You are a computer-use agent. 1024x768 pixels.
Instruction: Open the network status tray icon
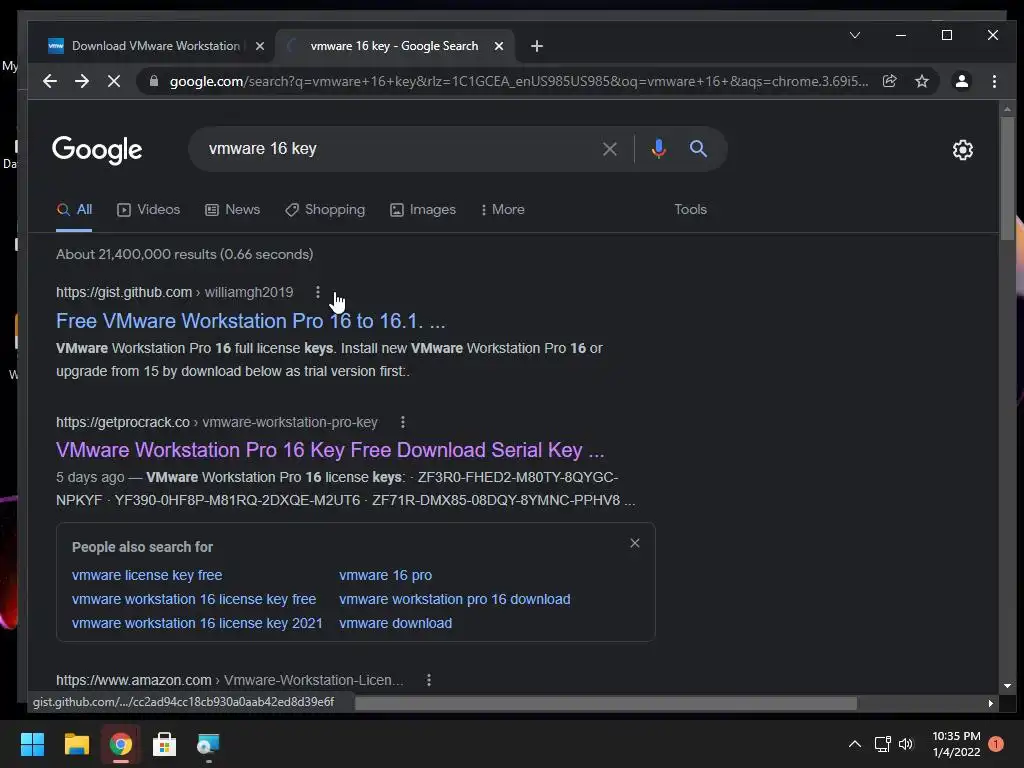click(882, 744)
